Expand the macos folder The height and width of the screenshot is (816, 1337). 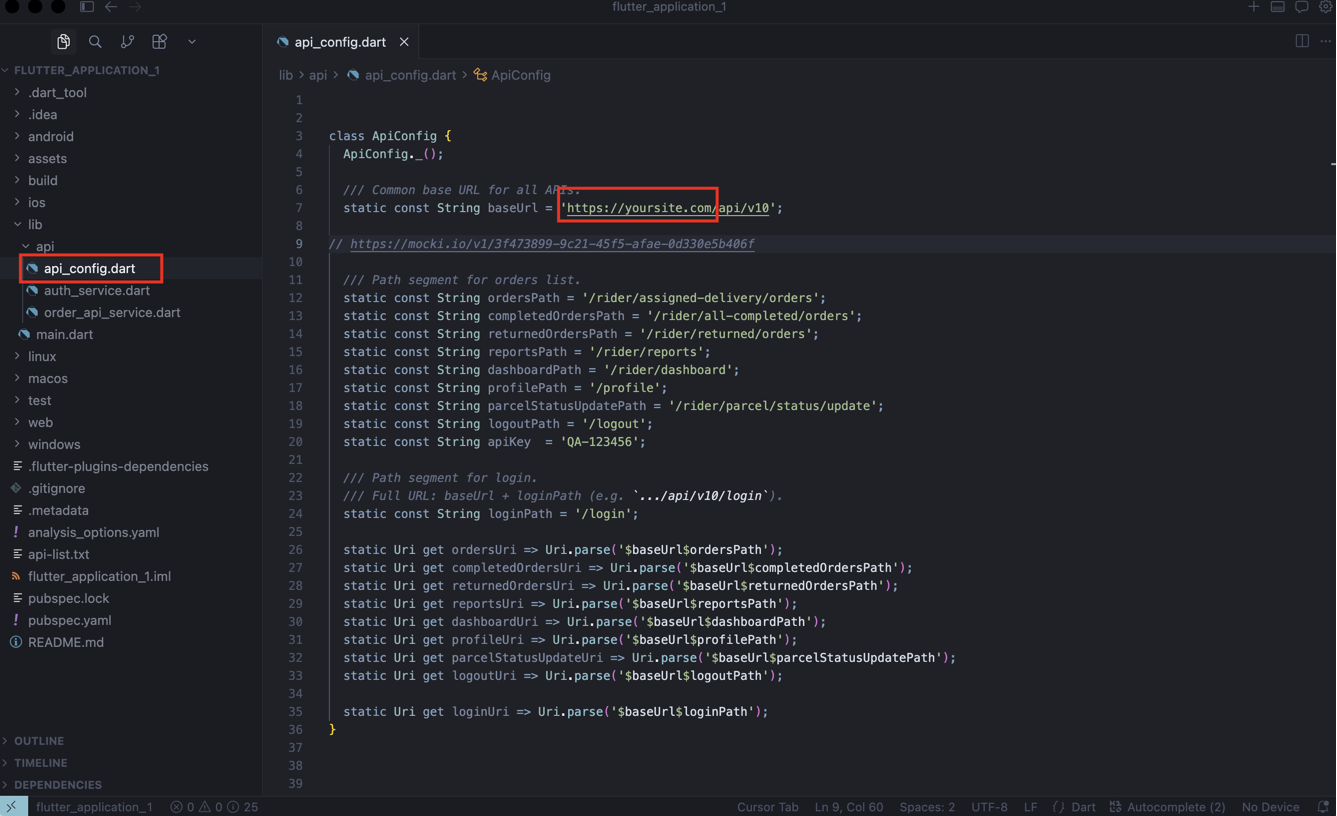(x=47, y=378)
